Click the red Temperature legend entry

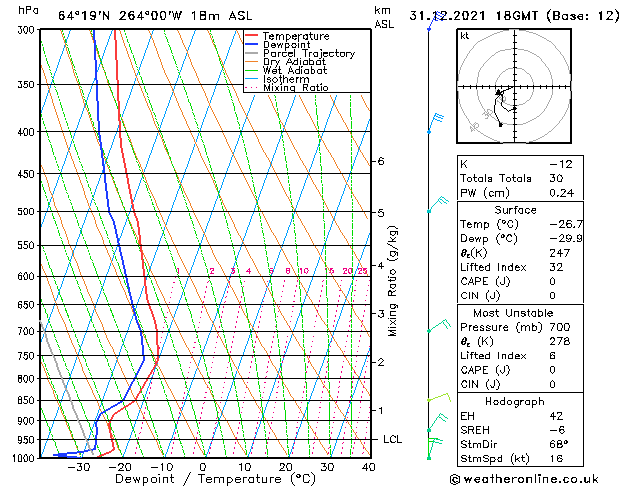coord(287,36)
